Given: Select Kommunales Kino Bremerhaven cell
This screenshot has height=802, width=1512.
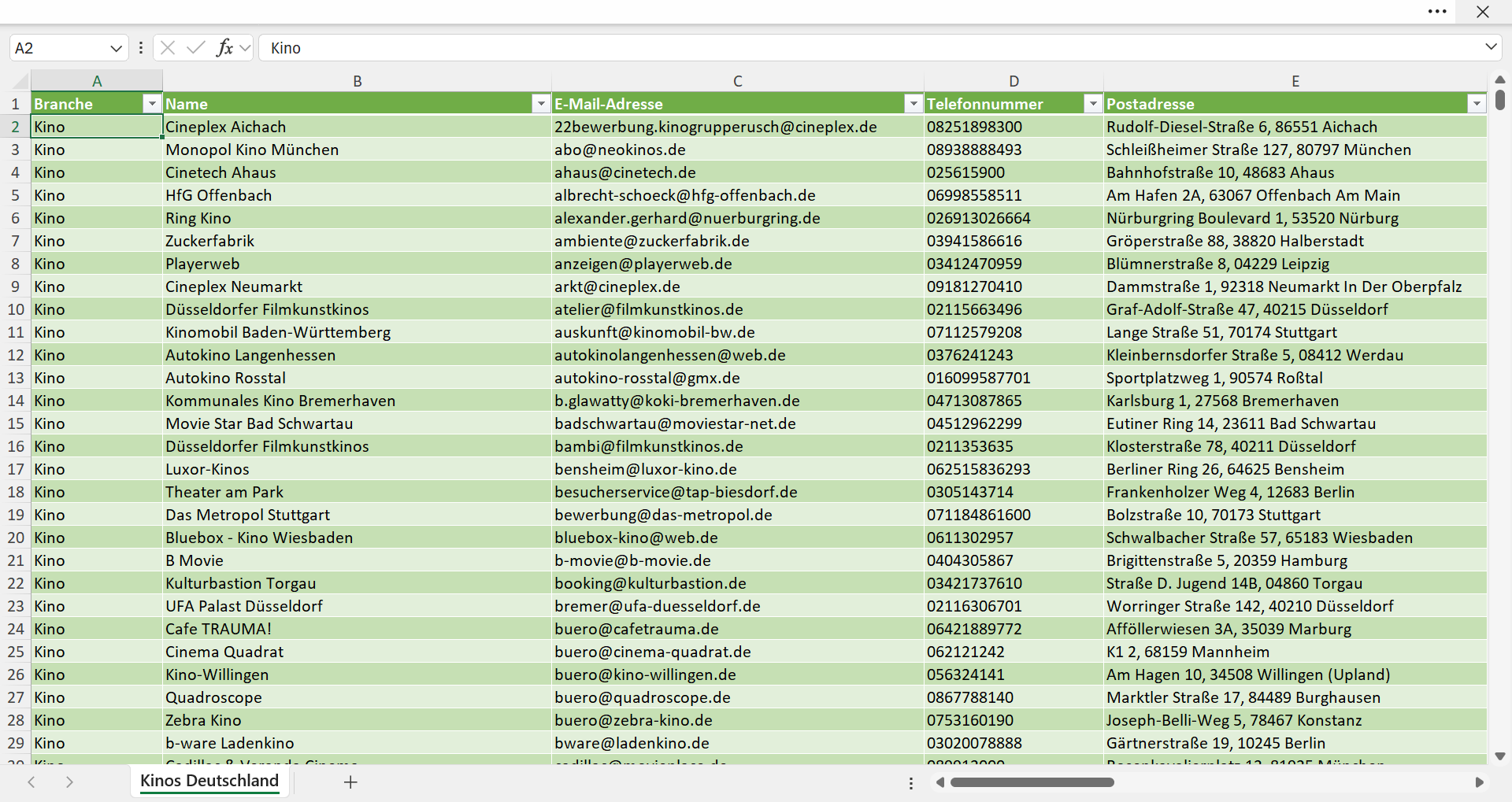Looking at the screenshot, I should coord(358,401).
